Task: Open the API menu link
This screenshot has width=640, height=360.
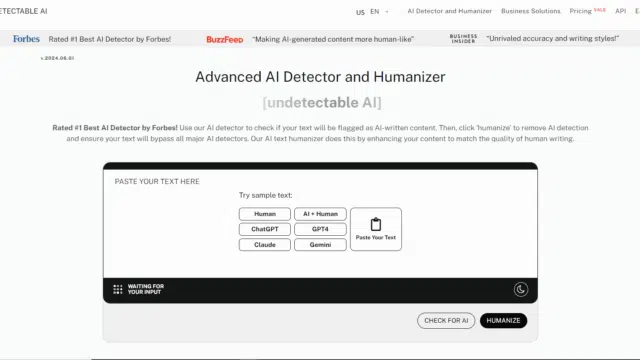Action: [x=620, y=11]
